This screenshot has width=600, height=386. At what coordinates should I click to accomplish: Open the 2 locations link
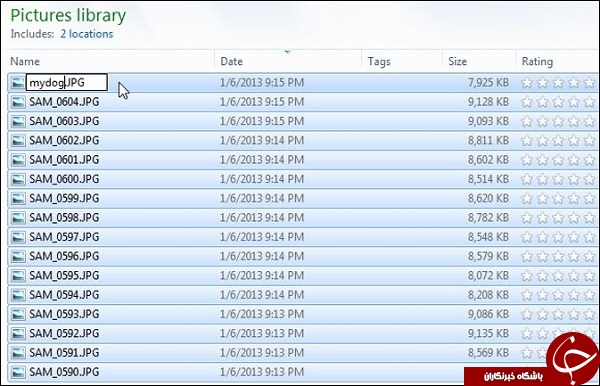87,34
